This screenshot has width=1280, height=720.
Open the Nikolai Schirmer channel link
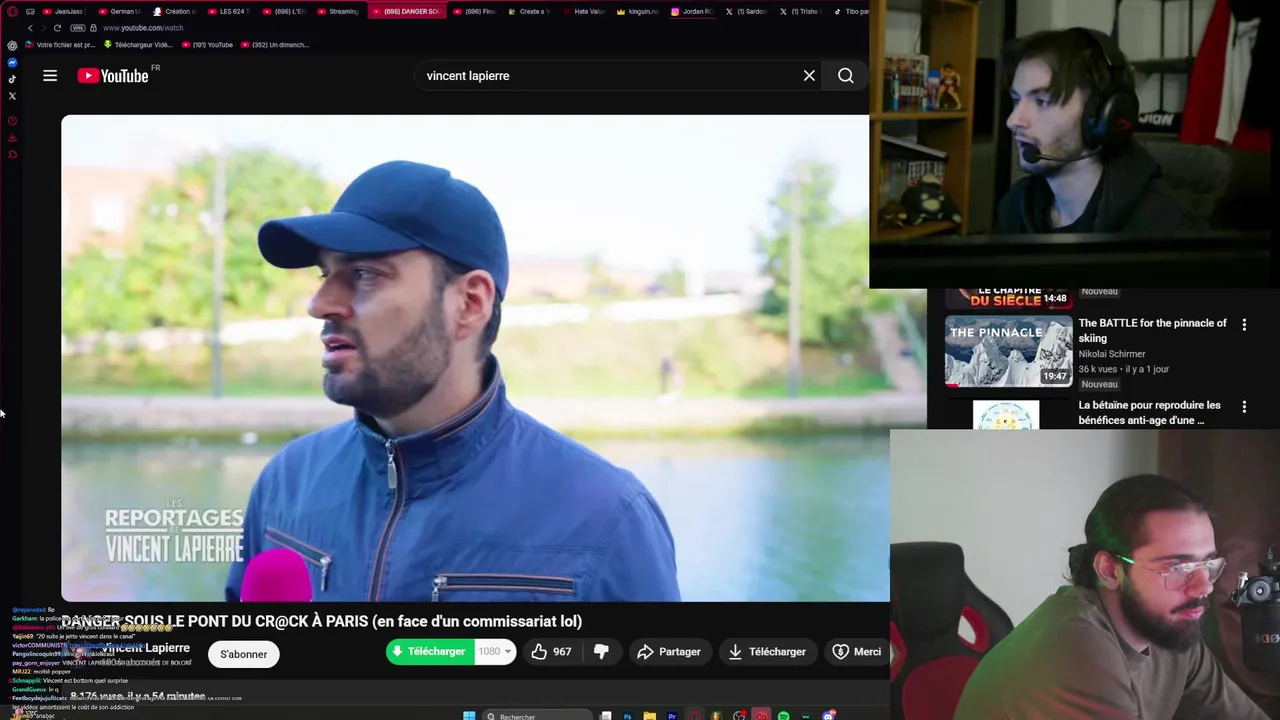point(1112,354)
